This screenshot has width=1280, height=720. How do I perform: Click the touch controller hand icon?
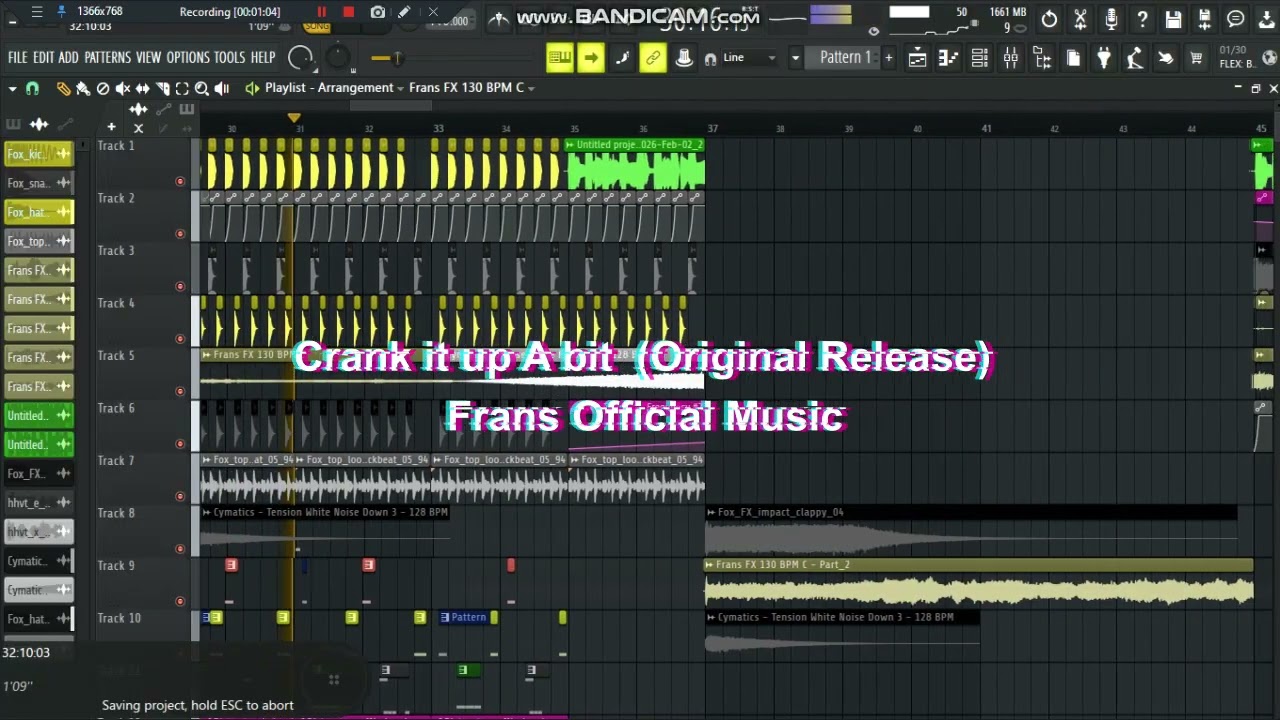(x=1166, y=58)
